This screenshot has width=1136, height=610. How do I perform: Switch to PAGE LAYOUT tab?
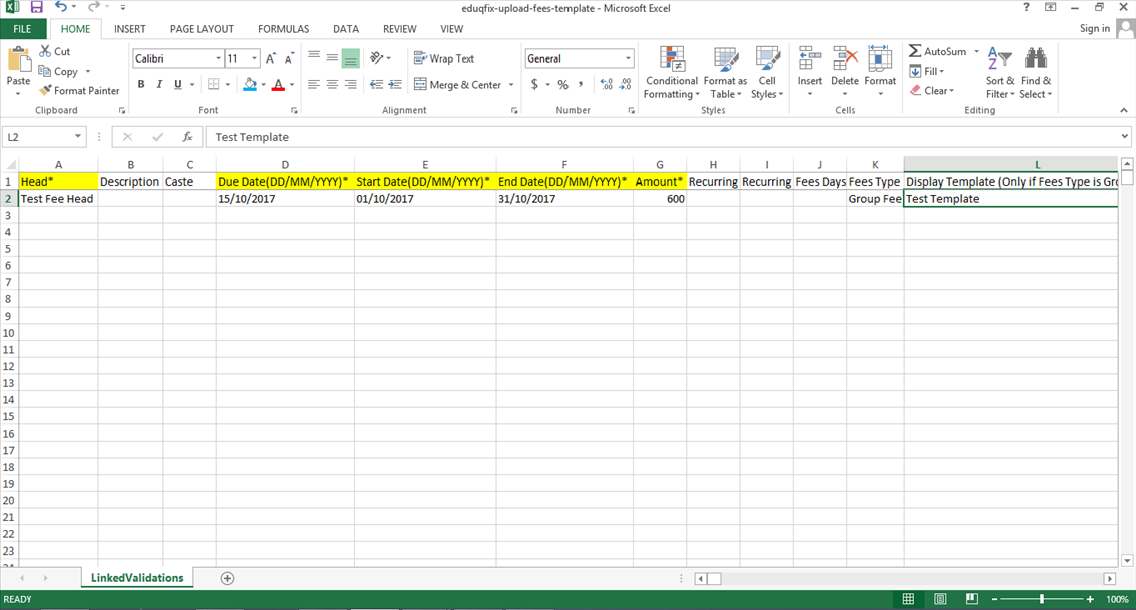pyautogui.click(x=201, y=29)
